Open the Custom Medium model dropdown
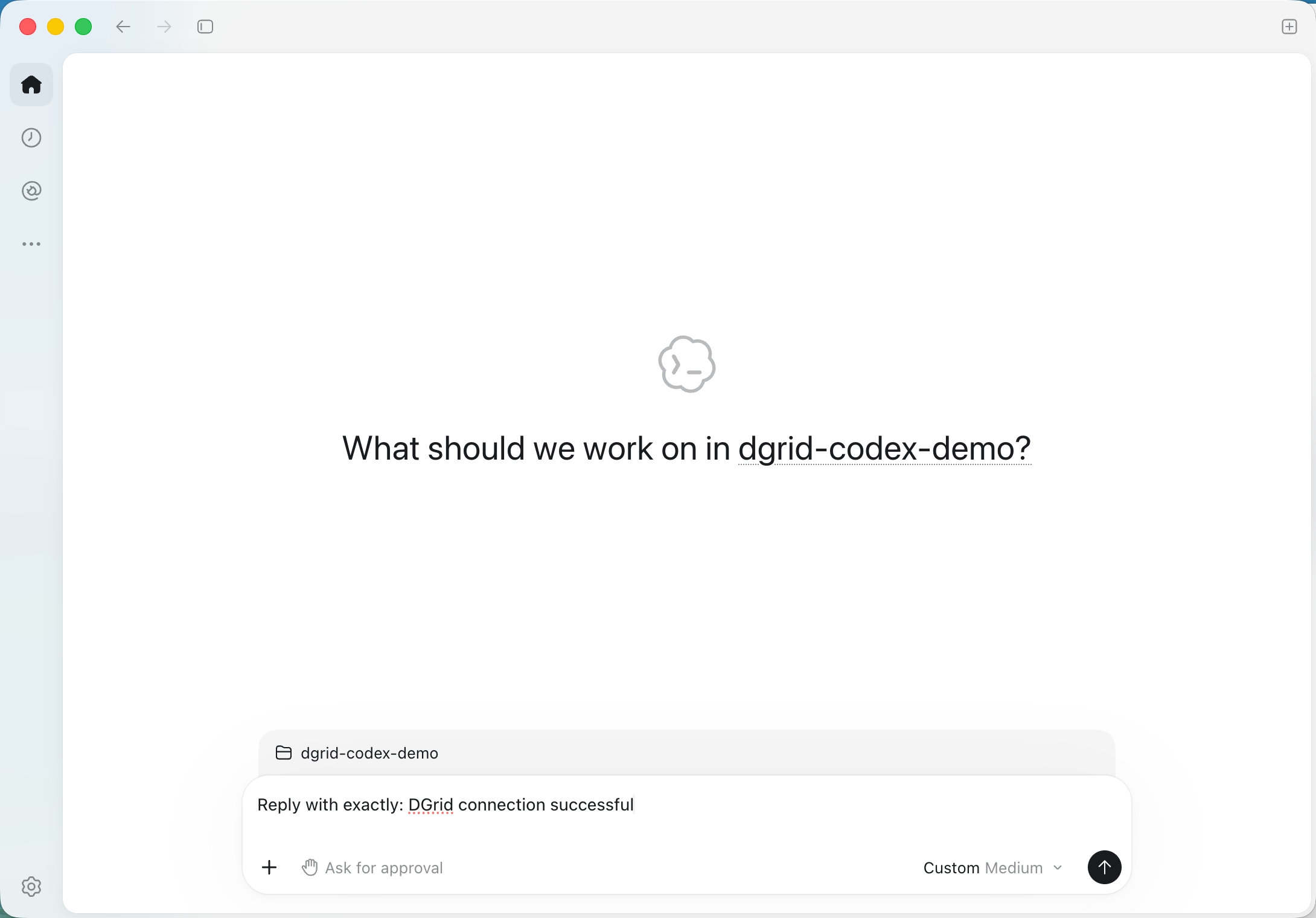 tap(993, 868)
